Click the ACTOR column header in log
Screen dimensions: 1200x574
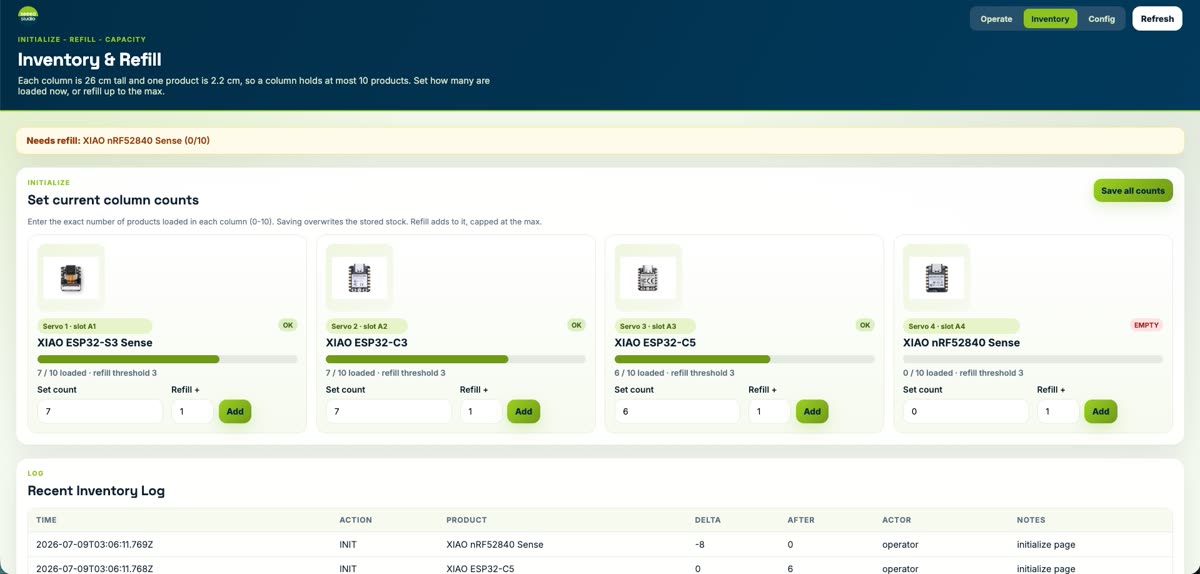(896, 520)
